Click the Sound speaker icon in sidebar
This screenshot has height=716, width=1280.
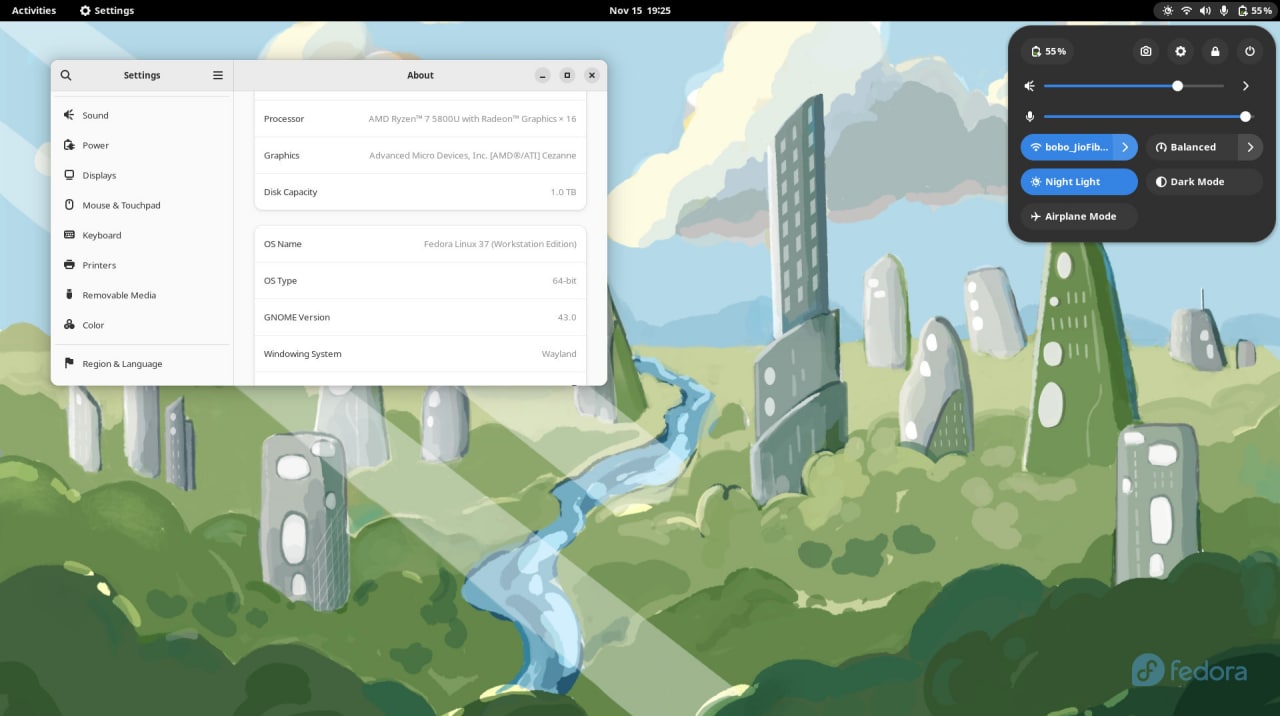tap(69, 115)
